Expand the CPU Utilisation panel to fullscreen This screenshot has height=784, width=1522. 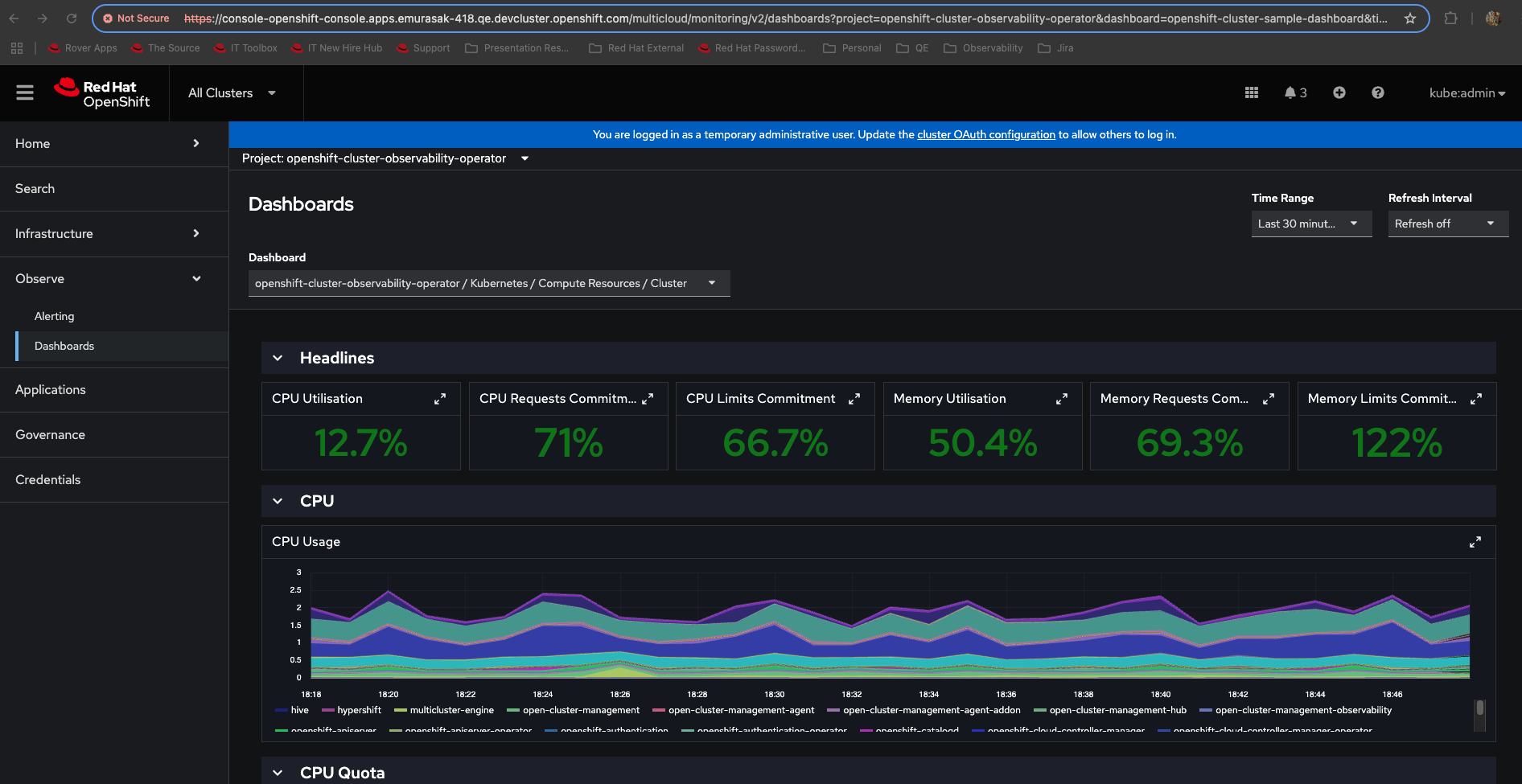click(440, 399)
